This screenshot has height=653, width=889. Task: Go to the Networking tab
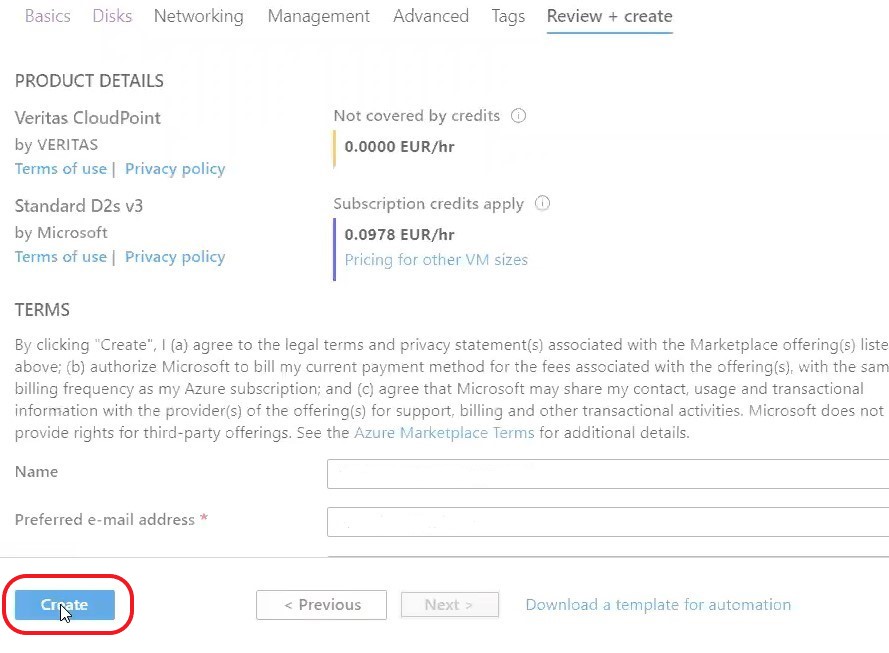pyautogui.click(x=198, y=16)
